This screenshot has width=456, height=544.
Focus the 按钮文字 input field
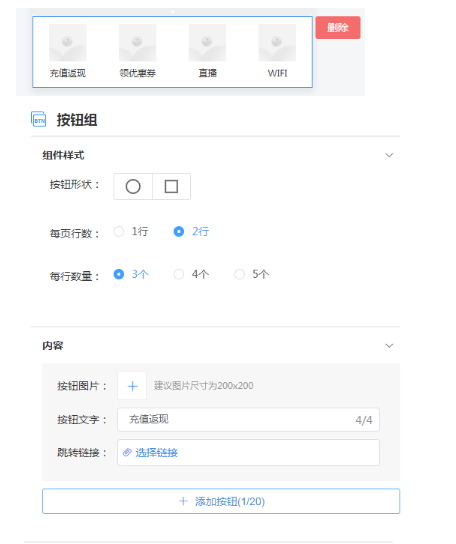(248, 420)
